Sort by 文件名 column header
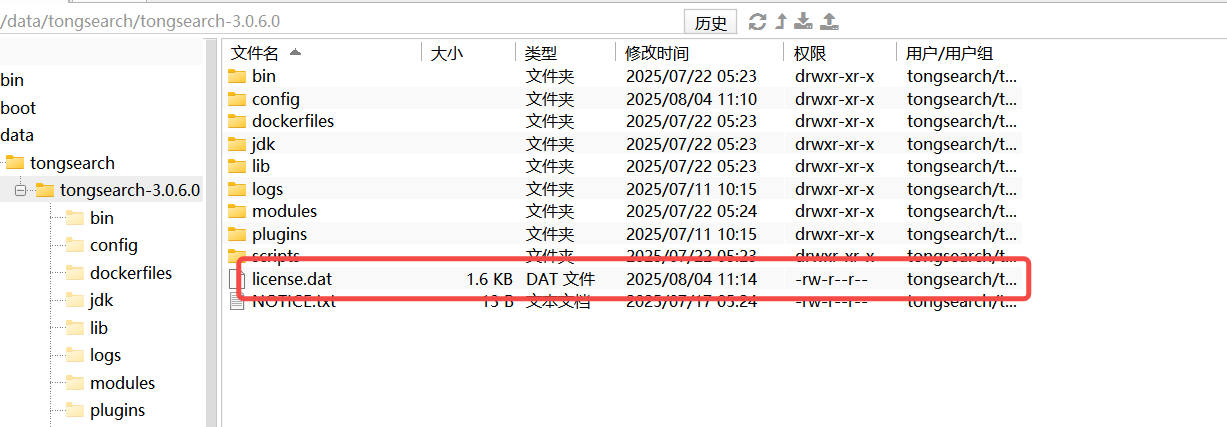Screen dimensions: 1227x427 (255, 53)
